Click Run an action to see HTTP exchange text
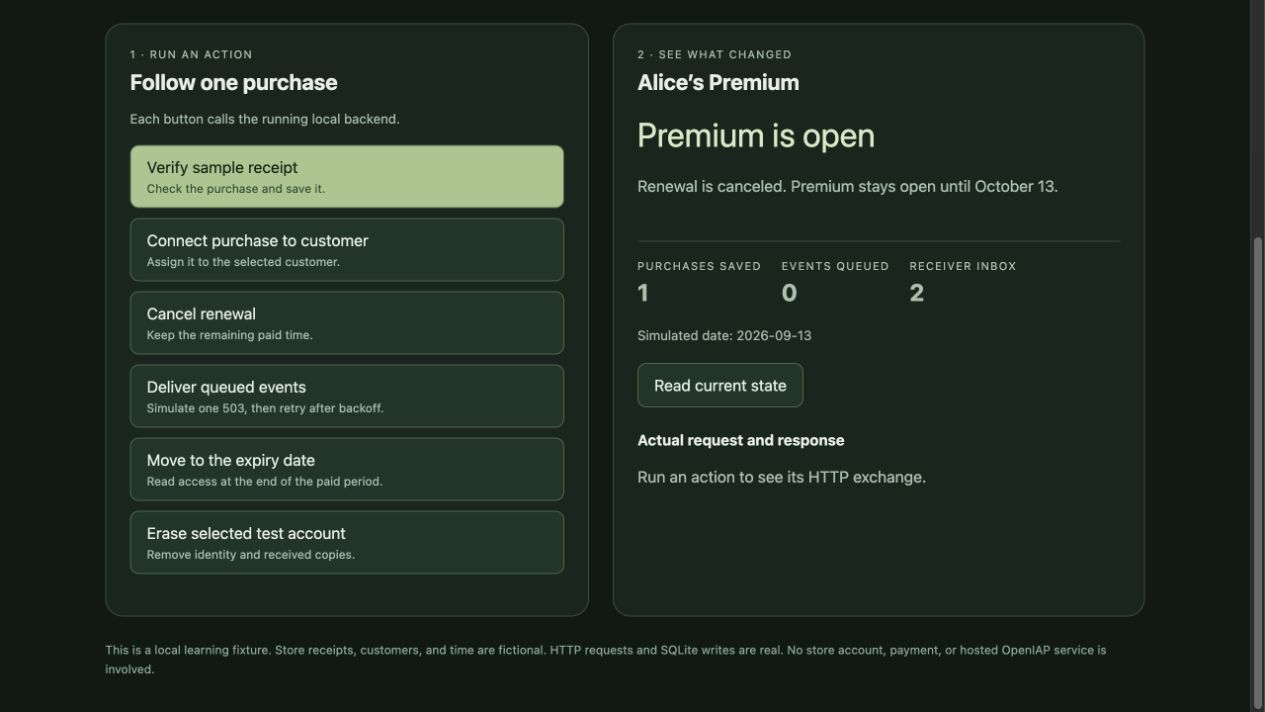The width and height of the screenshot is (1265, 712). click(x=782, y=477)
